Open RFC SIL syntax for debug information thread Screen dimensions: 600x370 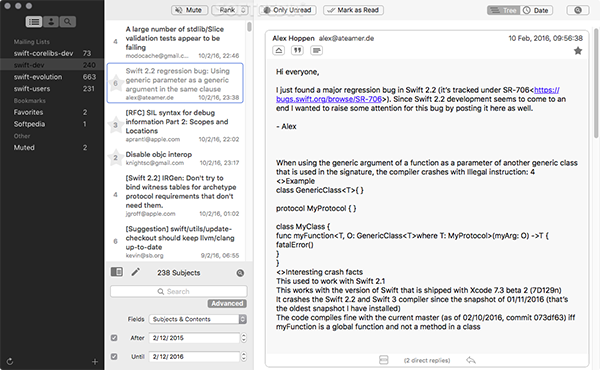click(175, 126)
